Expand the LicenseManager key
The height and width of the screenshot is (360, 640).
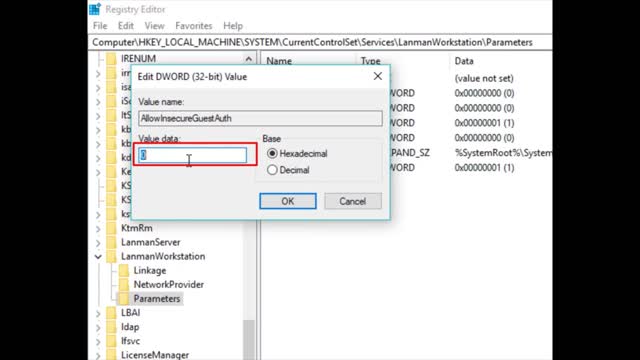[x=98, y=355]
